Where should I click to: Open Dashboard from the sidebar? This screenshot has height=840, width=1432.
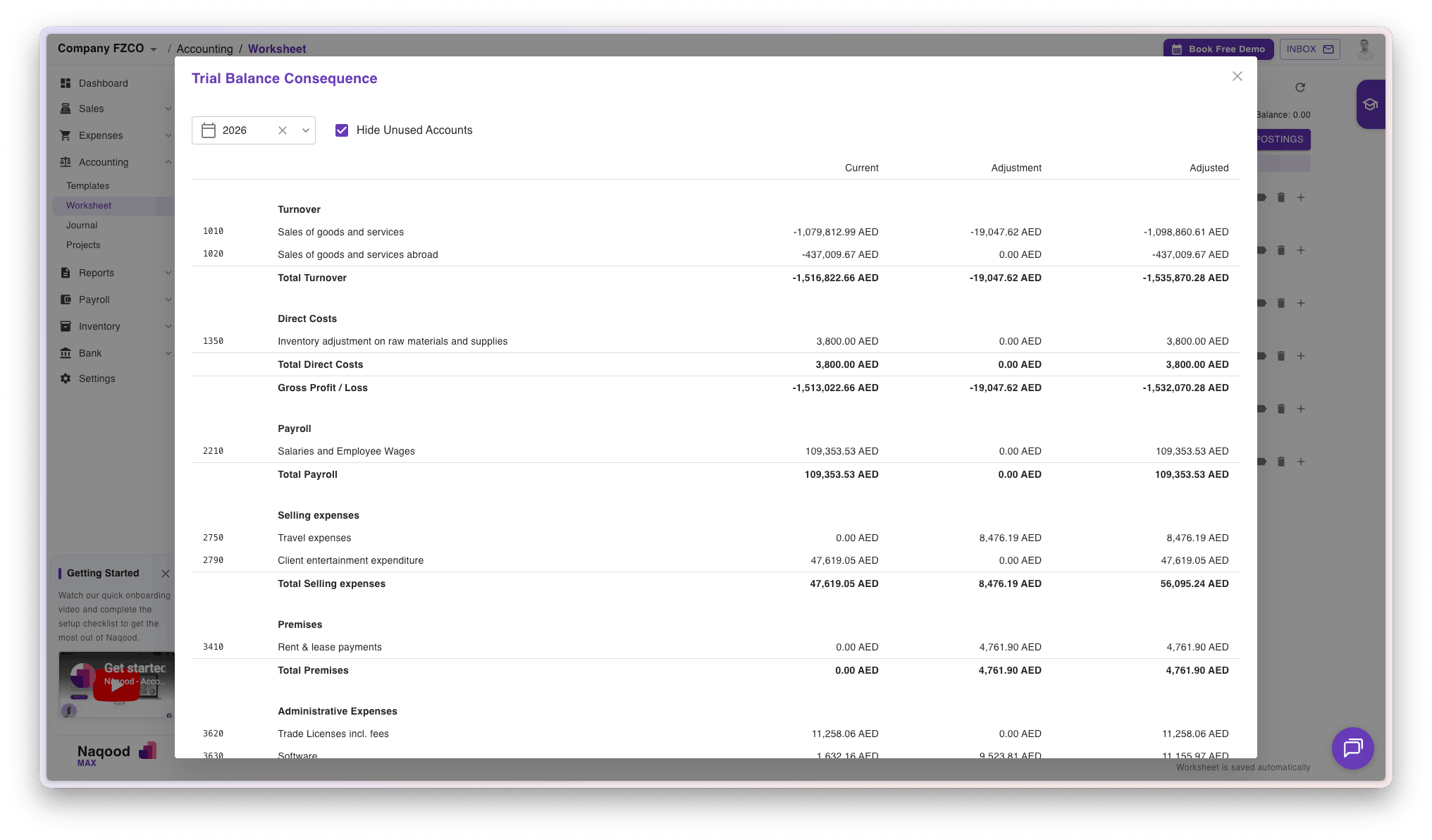click(x=103, y=83)
